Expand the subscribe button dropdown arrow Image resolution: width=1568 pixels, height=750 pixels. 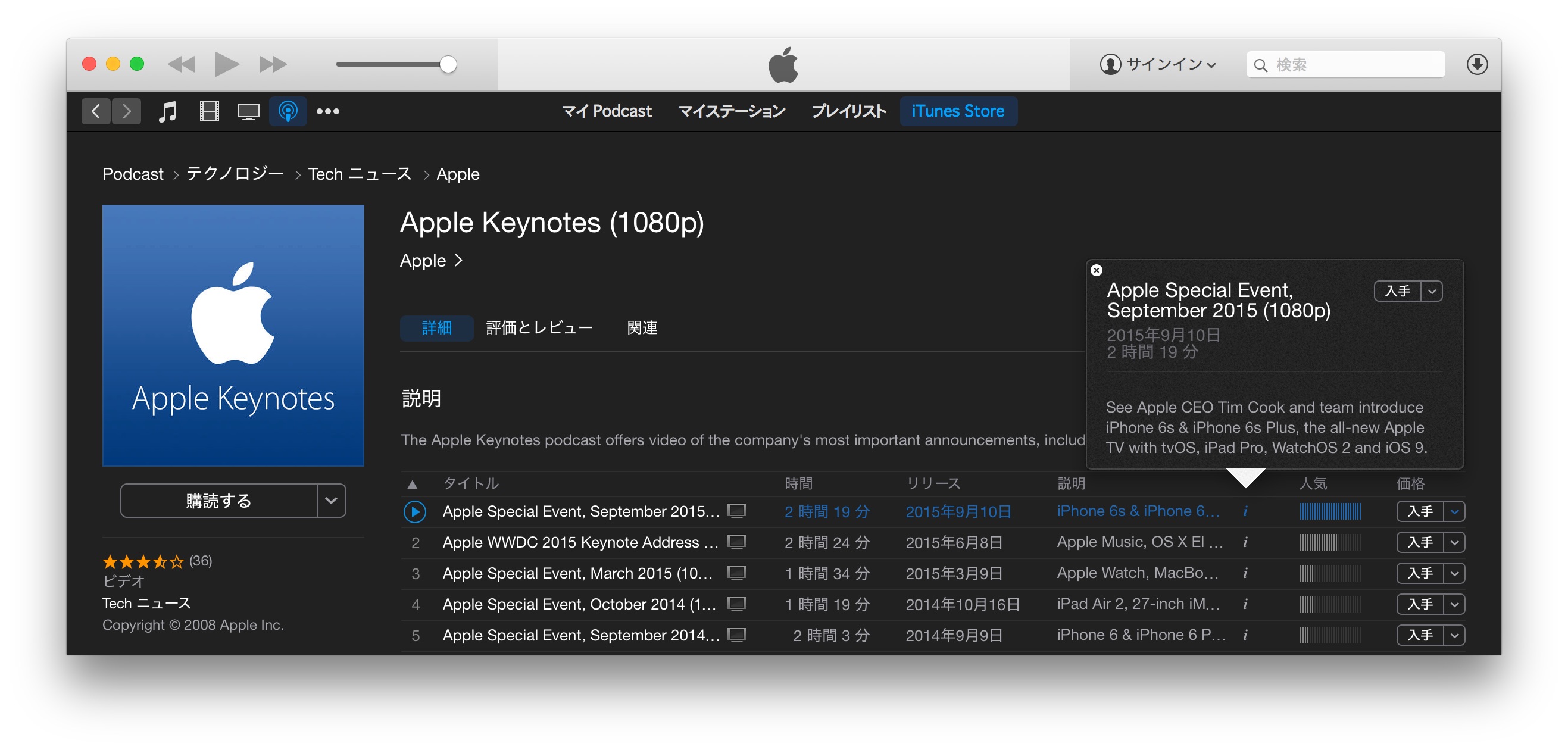point(331,501)
